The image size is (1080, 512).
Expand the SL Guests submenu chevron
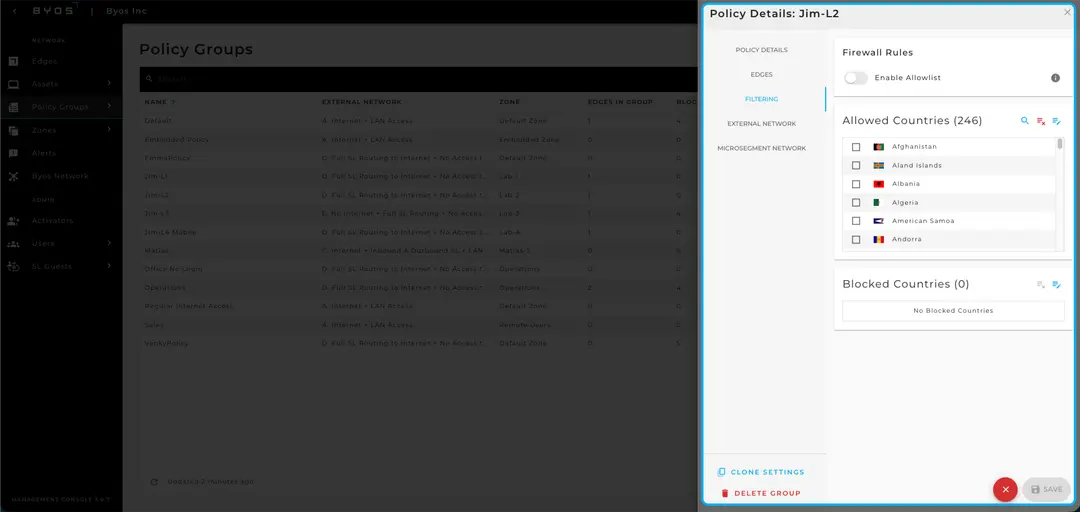109,266
